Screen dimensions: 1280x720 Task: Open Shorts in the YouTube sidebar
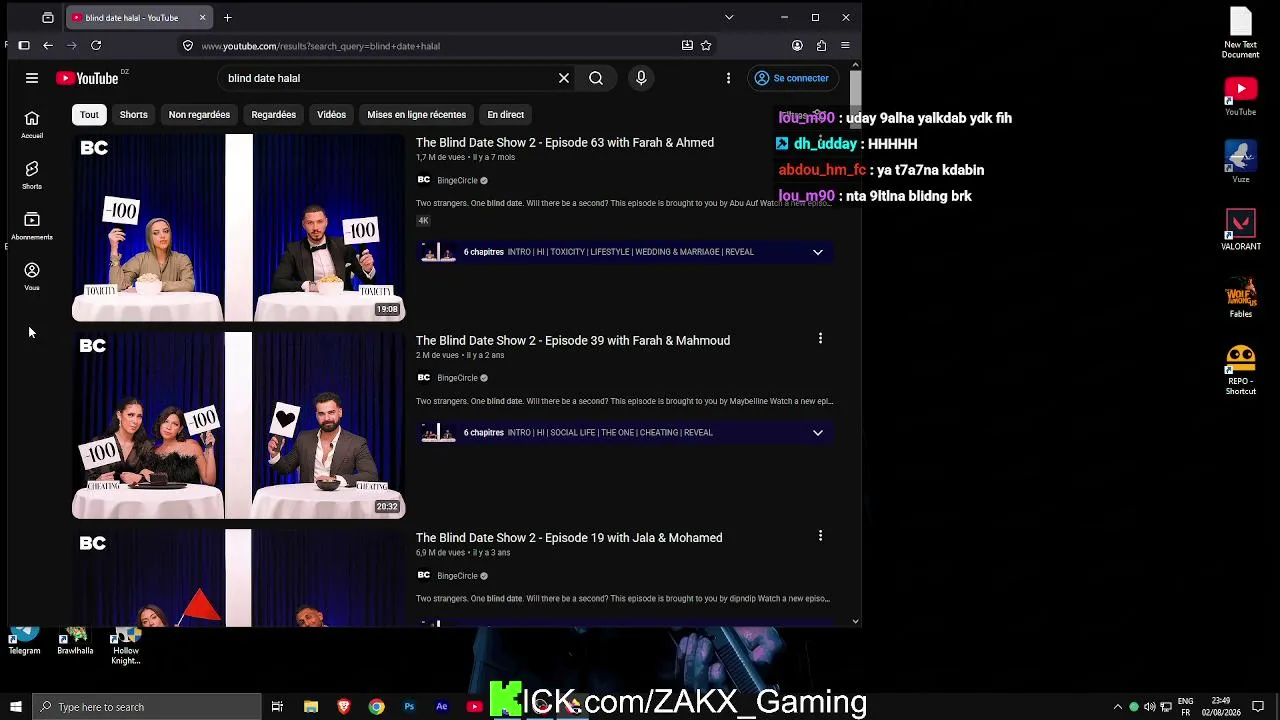[x=32, y=175]
